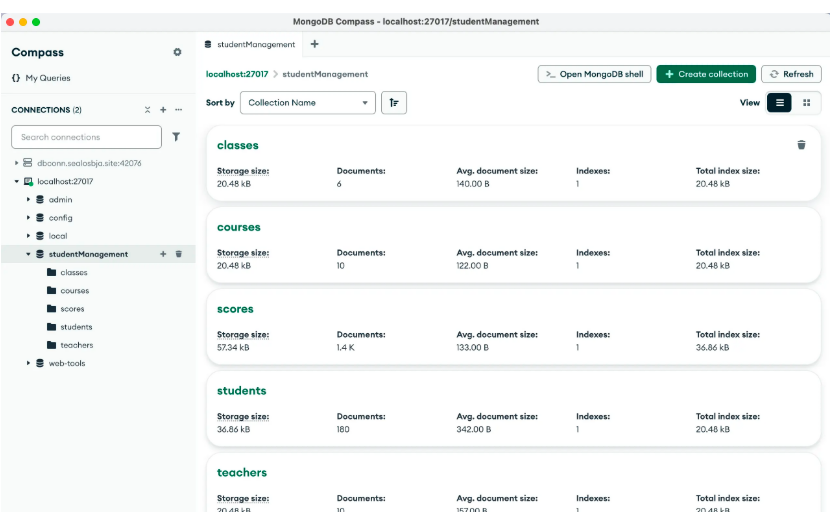Collapse the studentManagement database
The width and height of the screenshot is (830, 512).
(x=28, y=254)
